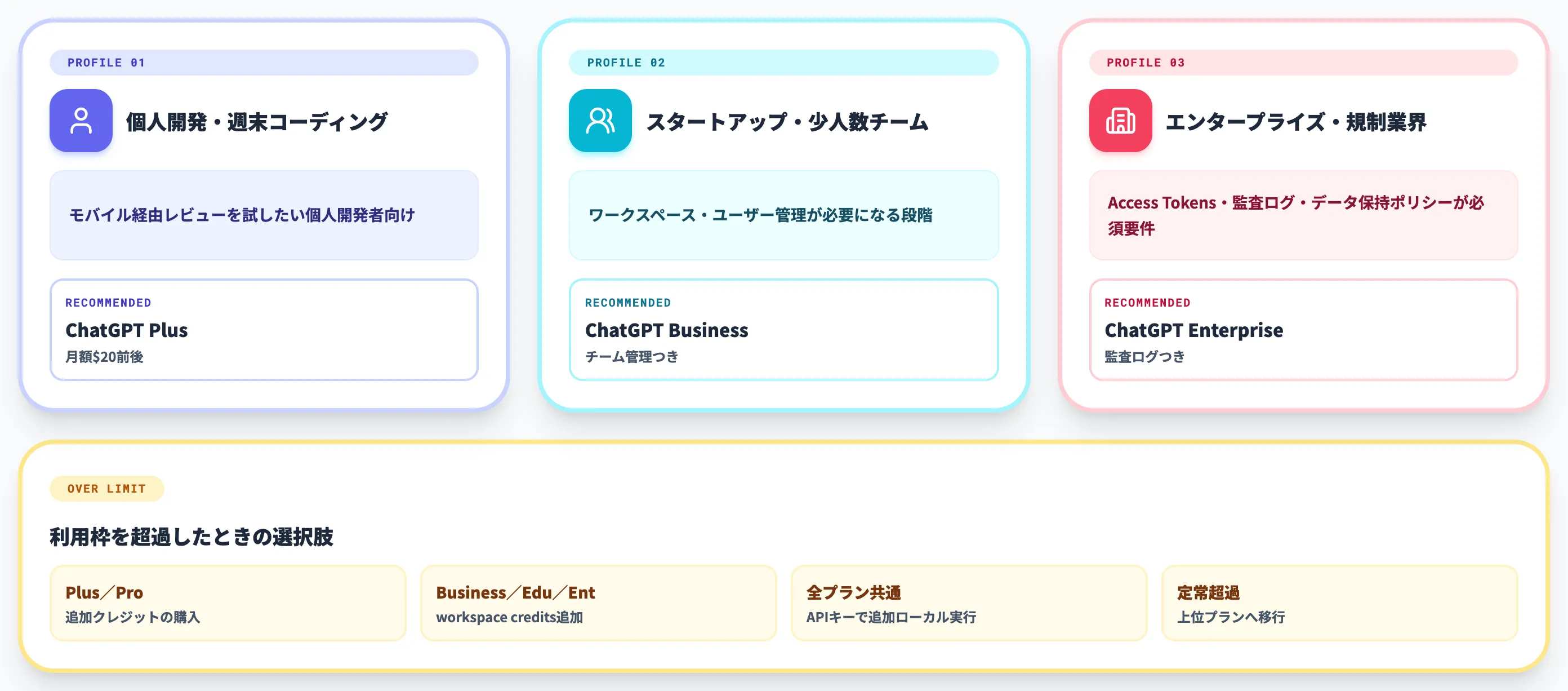Click the 追加クレジットの購入 text
The height and width of the screenshot is (691, 1568).
133,617
